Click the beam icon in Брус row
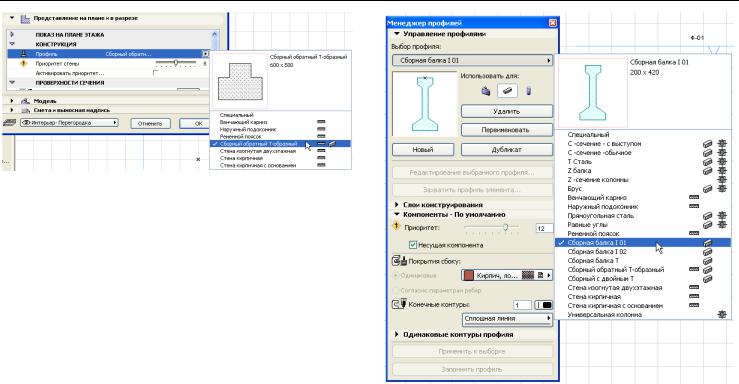The height and width of the screenshot is (384, 739). (x=707, y=188)
